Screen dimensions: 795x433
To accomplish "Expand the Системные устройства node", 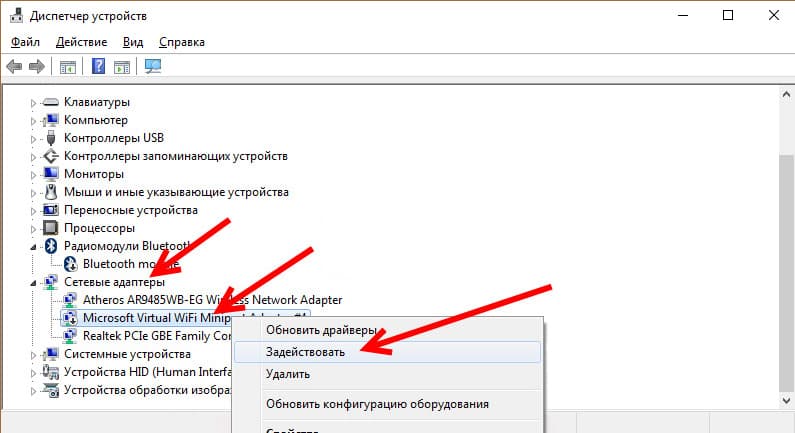I will [x=33, y=355].
